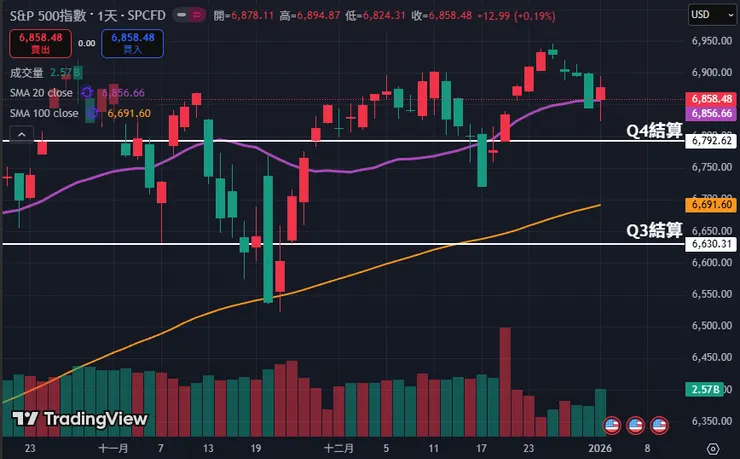Screen dimensions: 740x459
Task: Select the 成交量 volume indicator label
Action: click(28, 73)
